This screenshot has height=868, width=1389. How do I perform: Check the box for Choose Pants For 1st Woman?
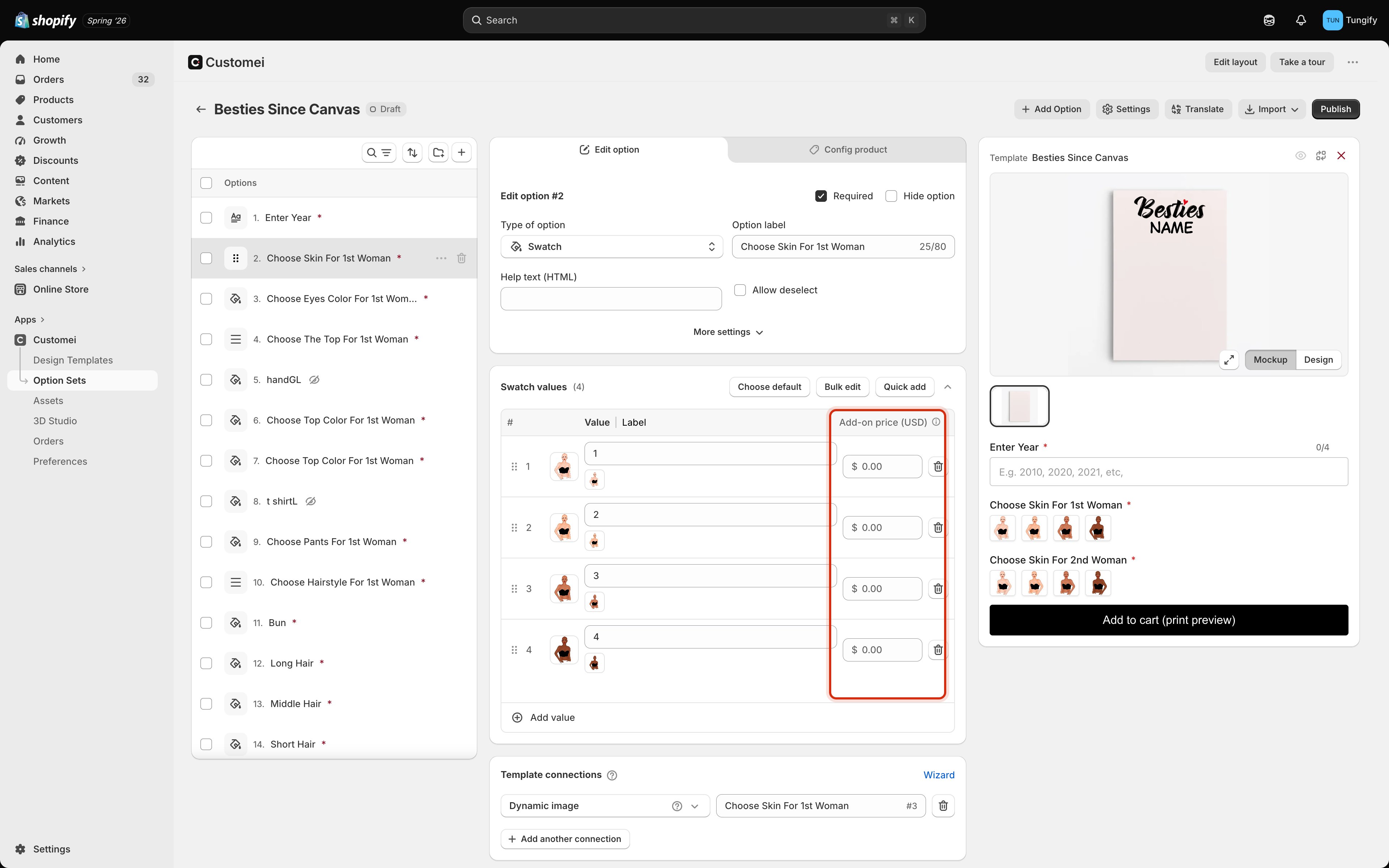[x=206, y=542]
